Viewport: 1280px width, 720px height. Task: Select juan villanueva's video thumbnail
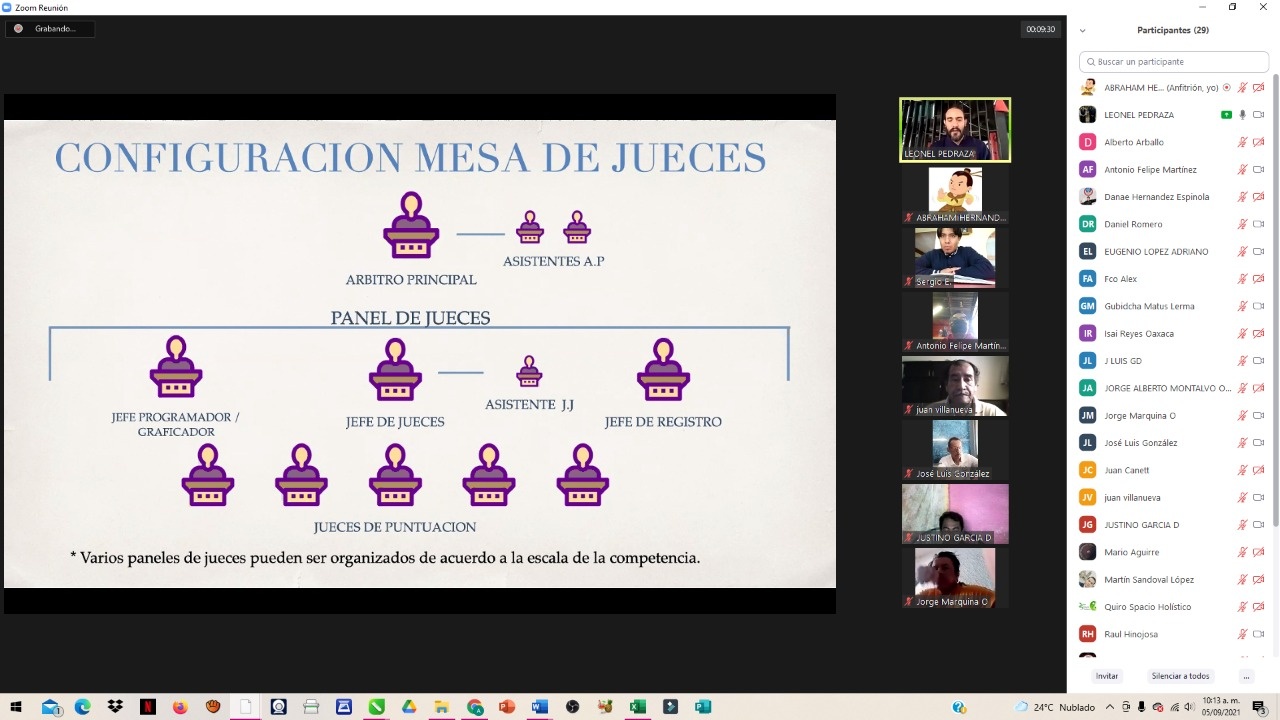click(x=955, y=386)
